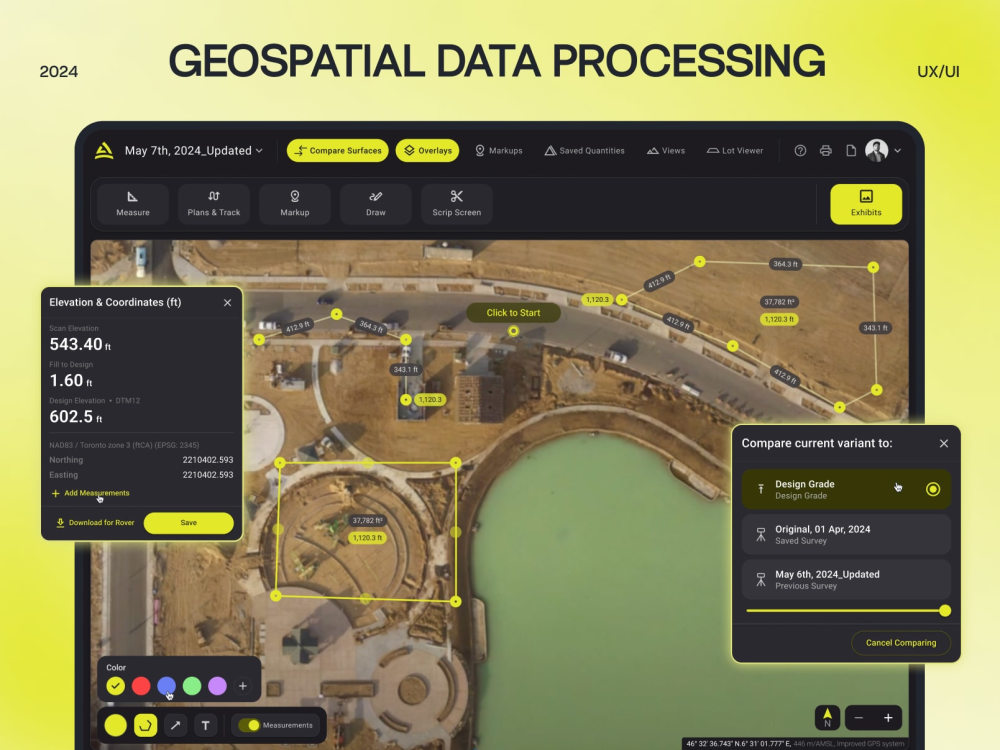Select the arrow annotation tool
Image resolution: width=1000 pixels, height=750 pixels.
[x=175, y=725]
